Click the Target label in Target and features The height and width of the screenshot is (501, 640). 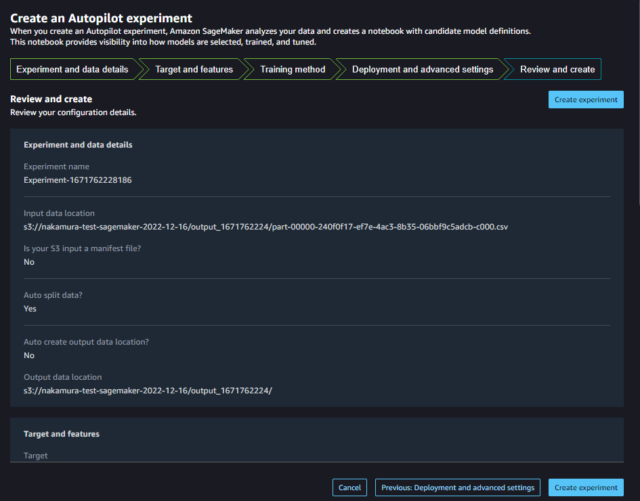(x=36, y=456)
